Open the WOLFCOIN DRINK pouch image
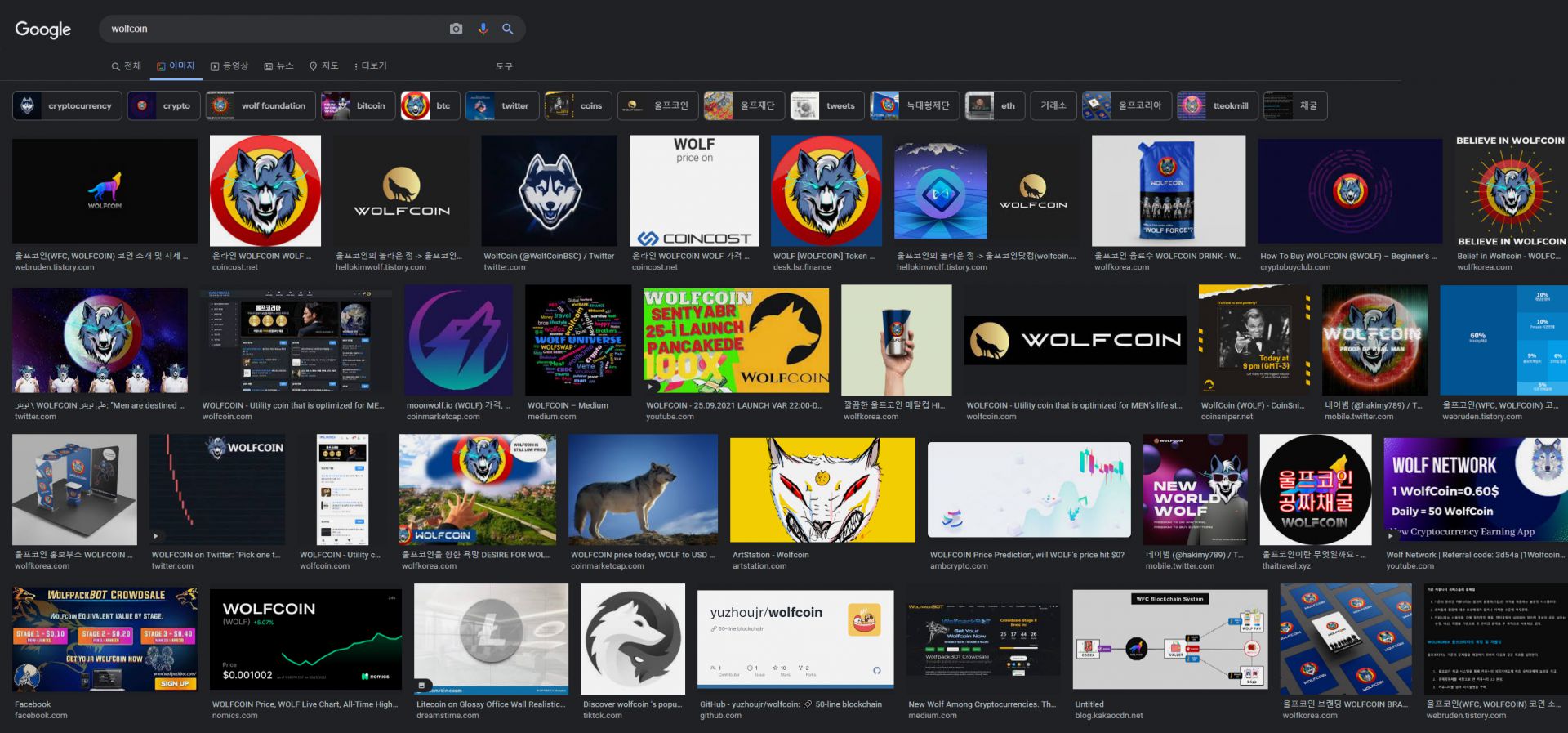This screenshot has height=733, width=1568. click(x=1169, y=190)
